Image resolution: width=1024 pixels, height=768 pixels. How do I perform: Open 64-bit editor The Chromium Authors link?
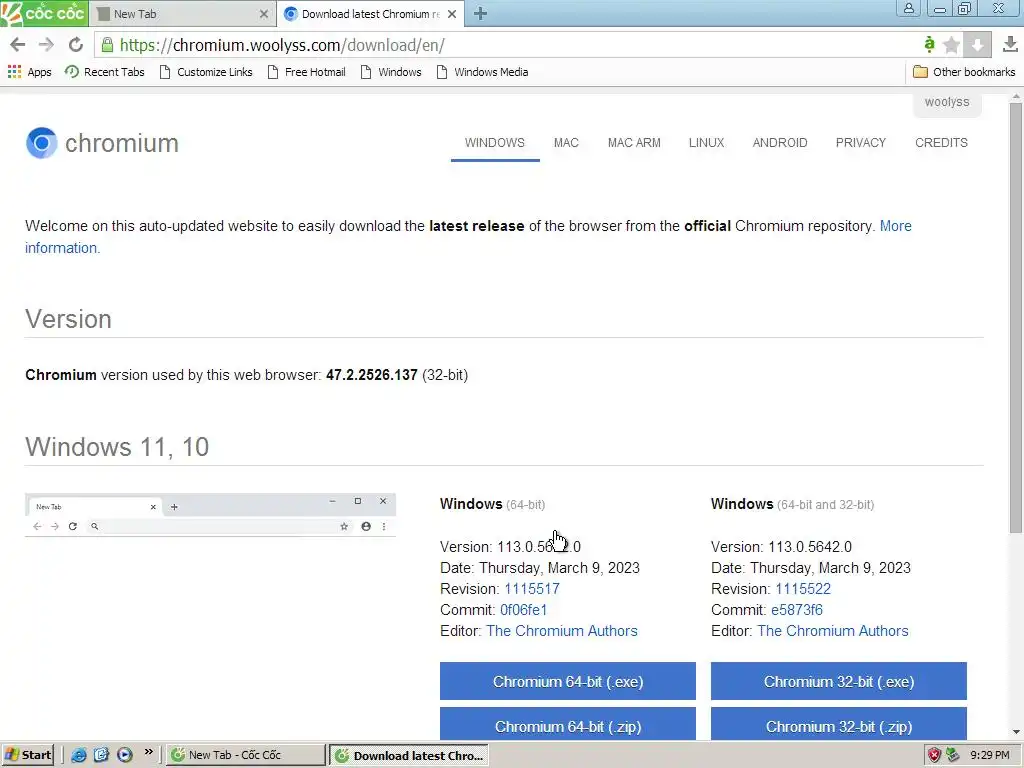[562, 631]
